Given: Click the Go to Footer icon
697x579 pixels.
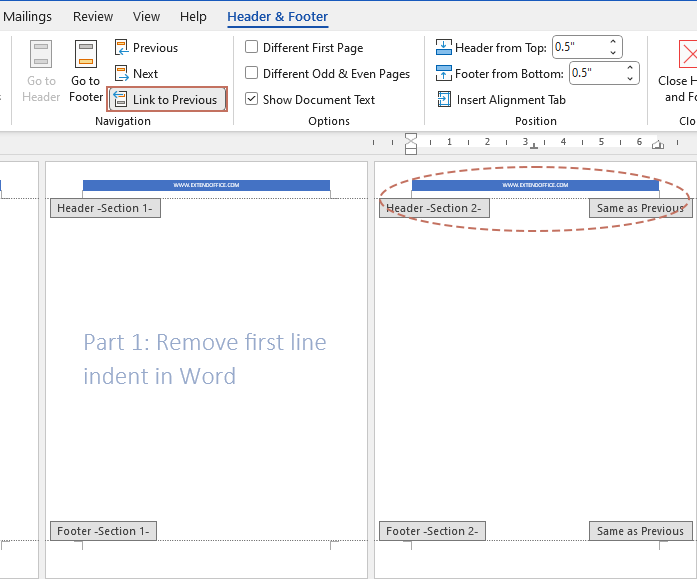Looking at the screenshot, I should [86, 56].
